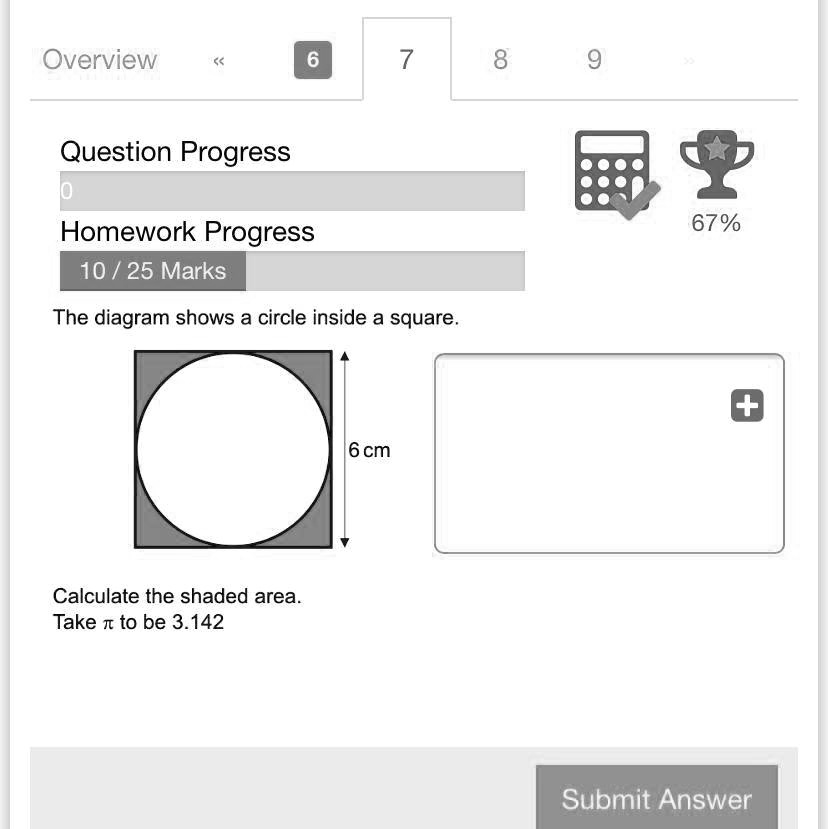Click the 67% score label
Viewport: 828px width, 829px height.
[716, 223]
